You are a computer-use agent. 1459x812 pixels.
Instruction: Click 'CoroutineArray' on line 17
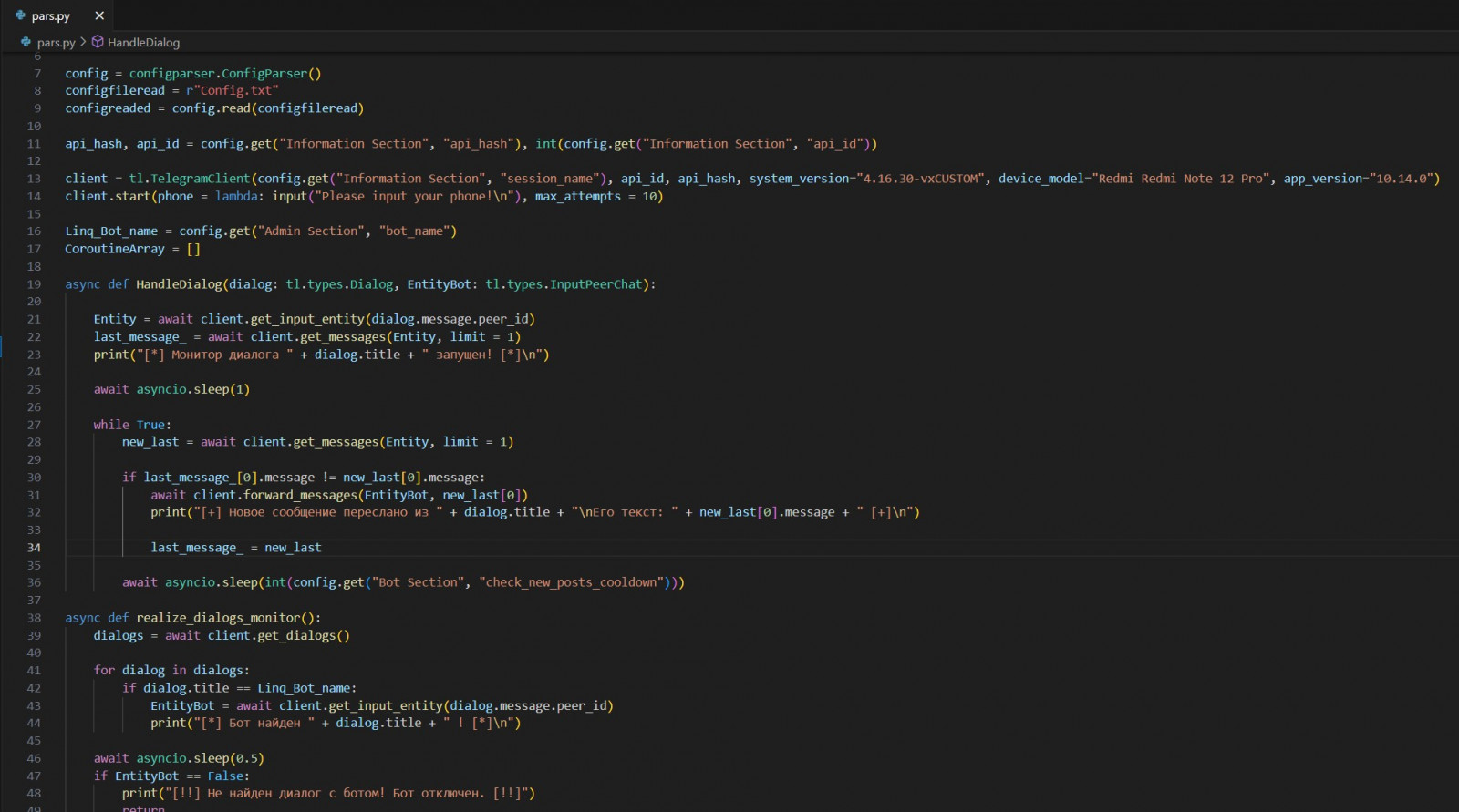pos(115,249)
